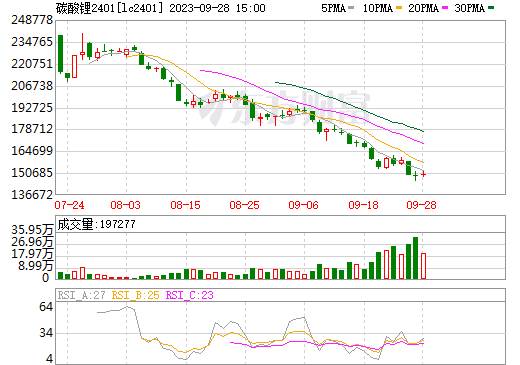Click the 10PMA orange legend swatch

coord(399,8)
